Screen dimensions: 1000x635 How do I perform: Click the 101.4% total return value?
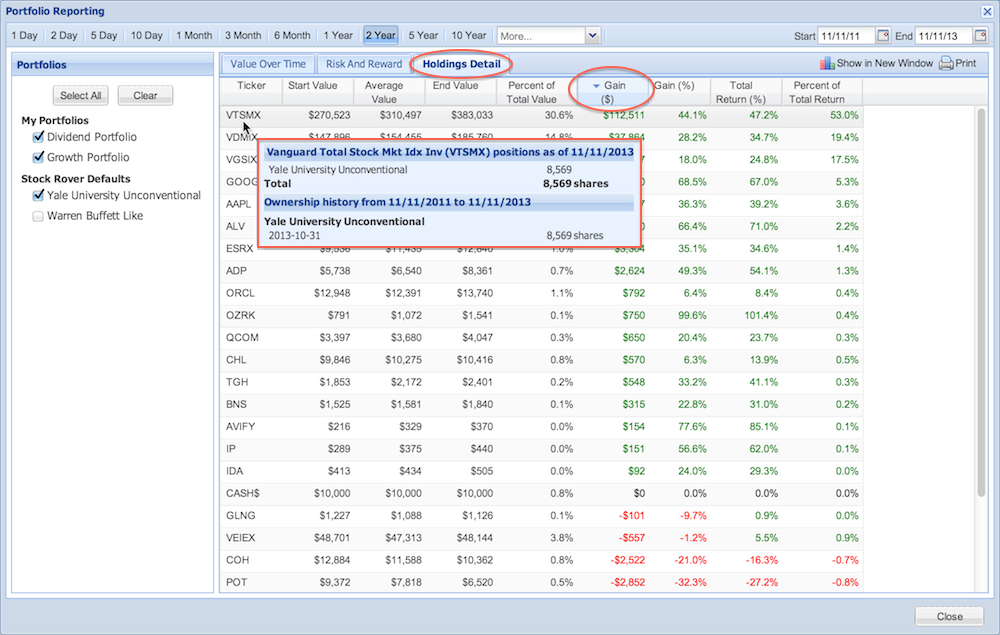(x=761, y=316)
